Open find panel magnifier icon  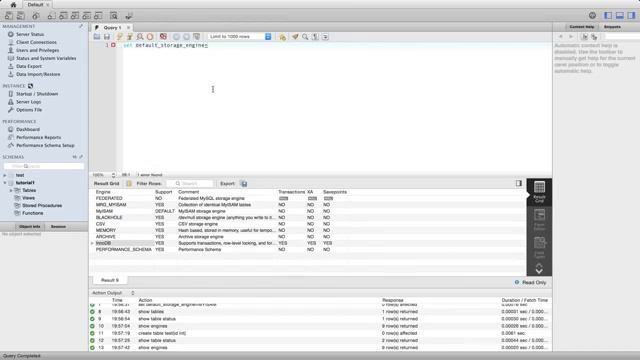(x=305, y=37)
